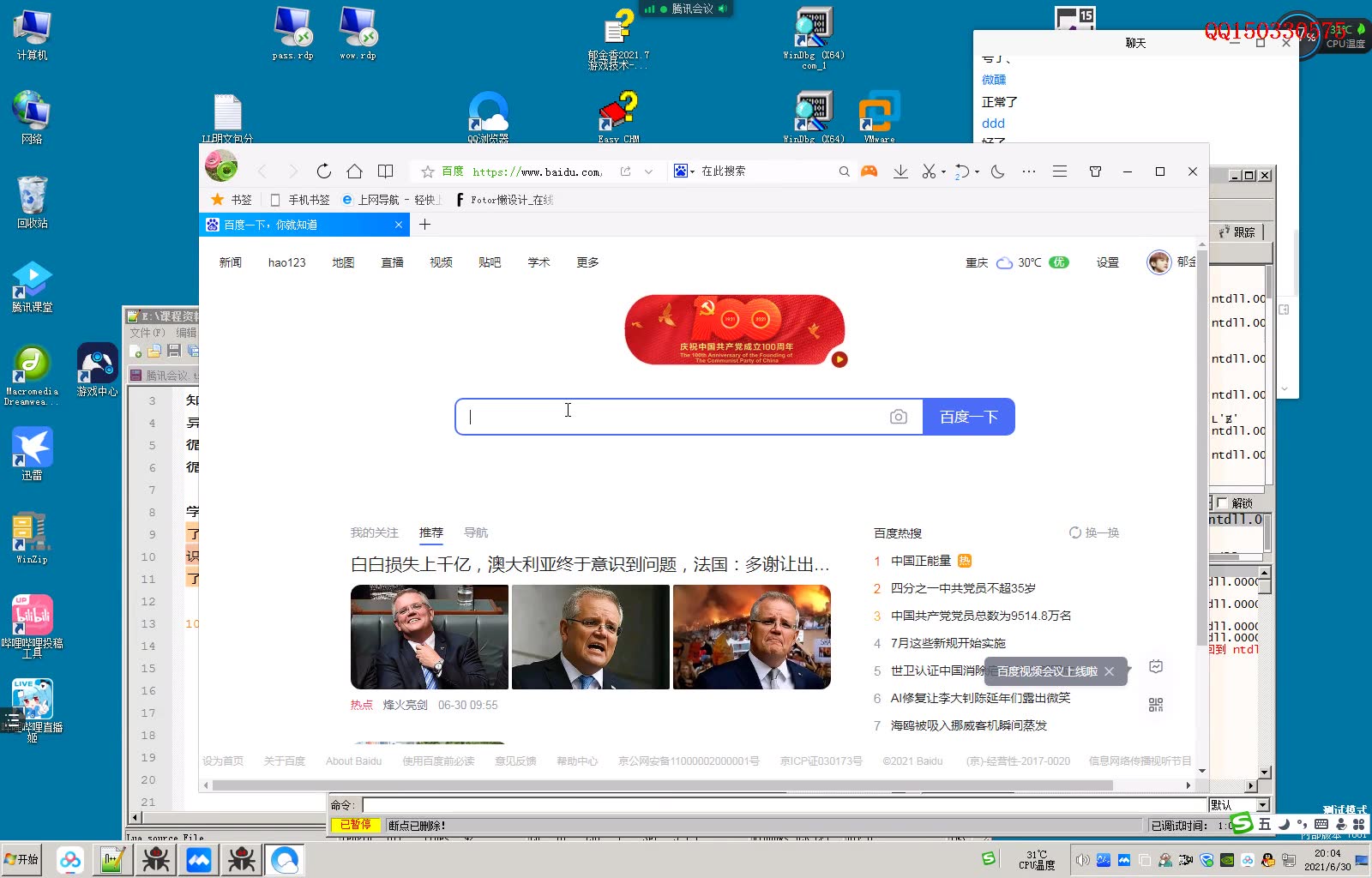
Task: Click the camera icon for image search
Action: pyautogui.click(x=898, y=416)
